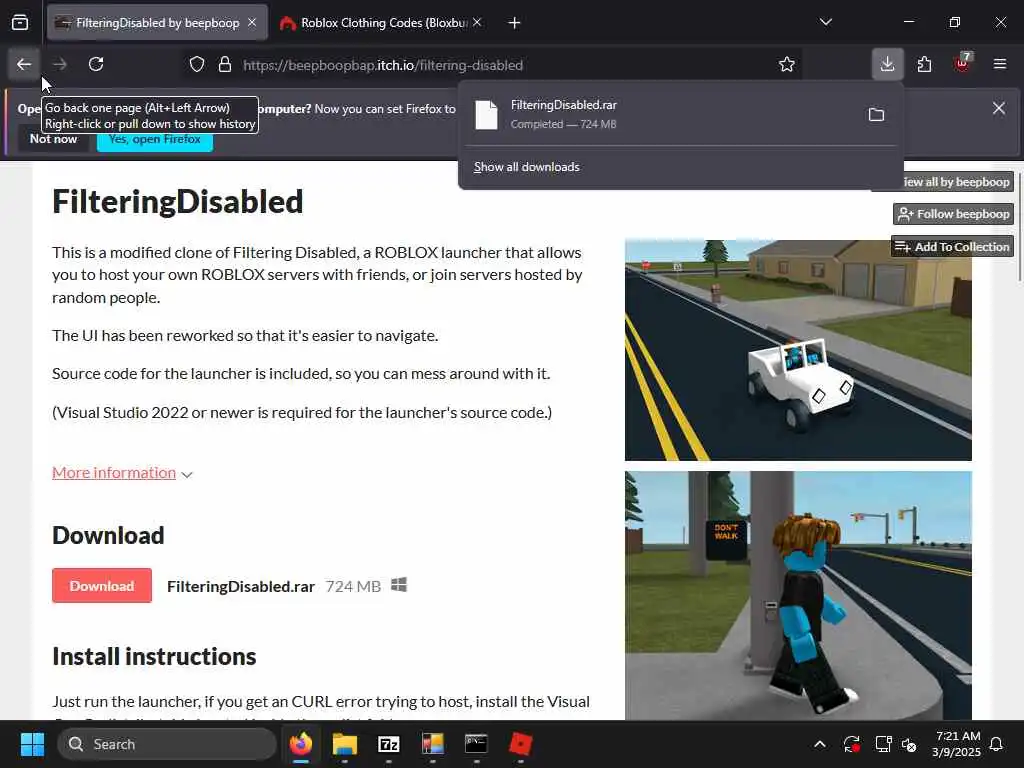Open Roblox from the taskbar
The height and width of the screenshot is (768, 1024).
pyautogui.click(x=520, y=744)
